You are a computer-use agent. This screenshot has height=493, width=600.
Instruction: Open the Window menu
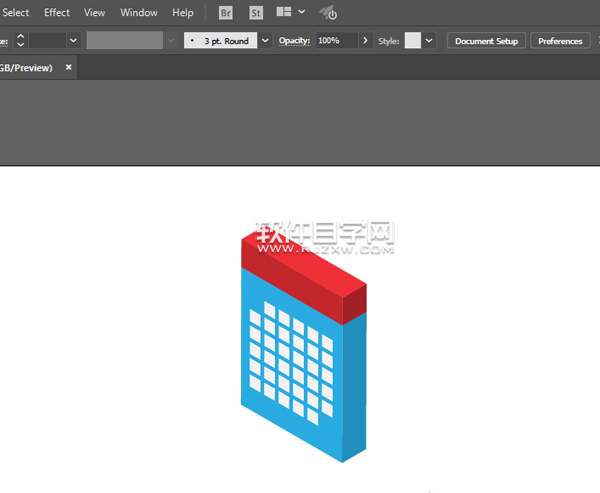(139, 13)
